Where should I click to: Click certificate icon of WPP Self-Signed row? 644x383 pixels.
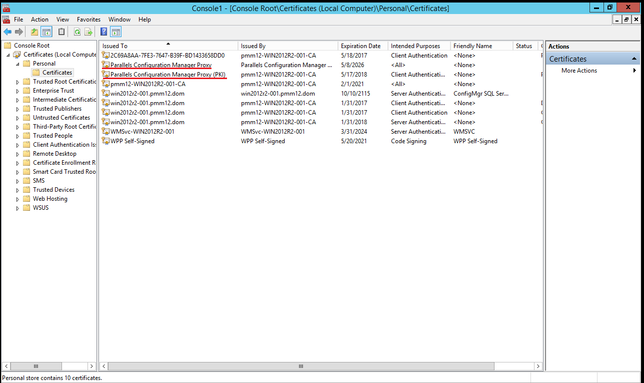point(106,141)
